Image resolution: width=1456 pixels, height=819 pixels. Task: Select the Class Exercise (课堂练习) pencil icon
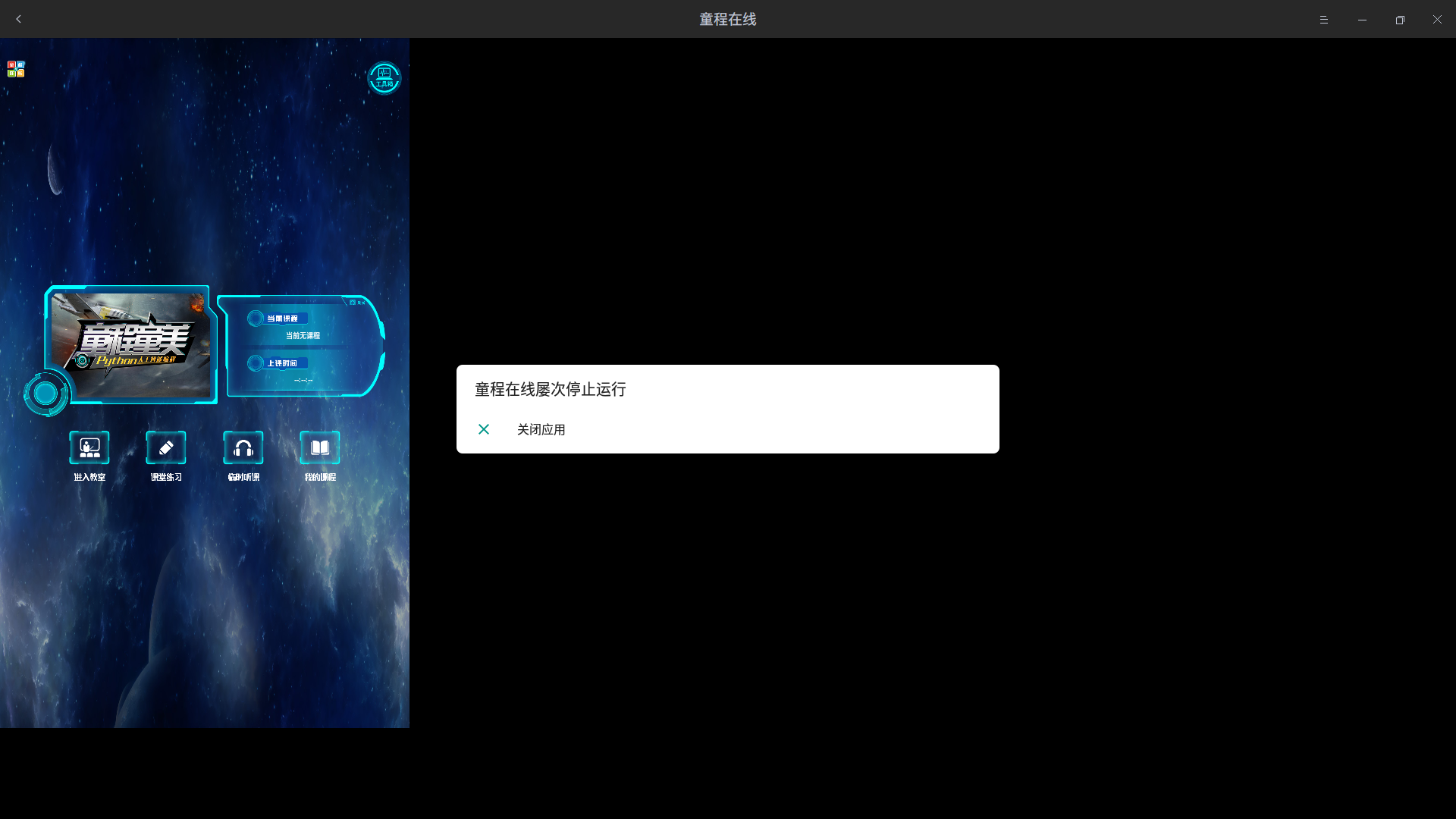165,448
